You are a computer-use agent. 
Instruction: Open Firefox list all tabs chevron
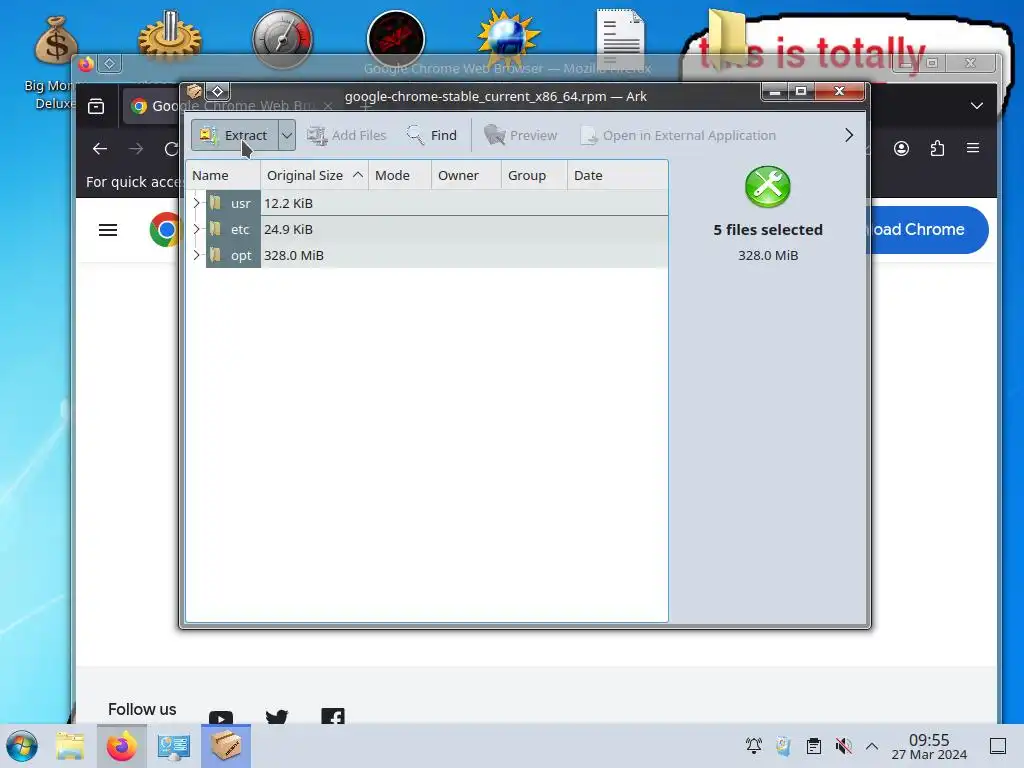(x=976, y=106)
